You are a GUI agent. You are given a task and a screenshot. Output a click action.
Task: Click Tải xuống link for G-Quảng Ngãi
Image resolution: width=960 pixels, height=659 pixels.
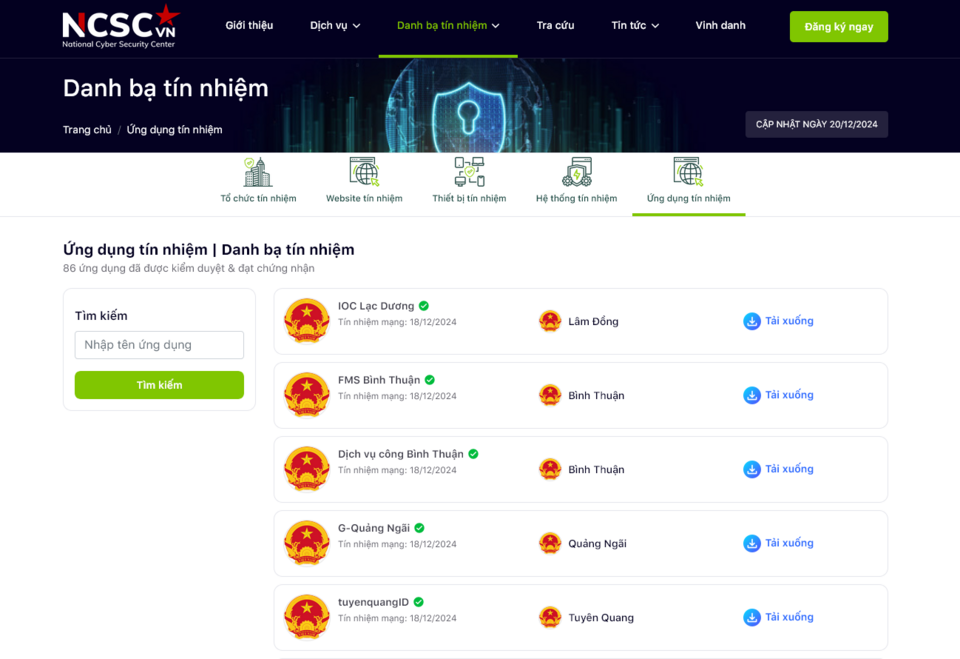coord(789,543)
